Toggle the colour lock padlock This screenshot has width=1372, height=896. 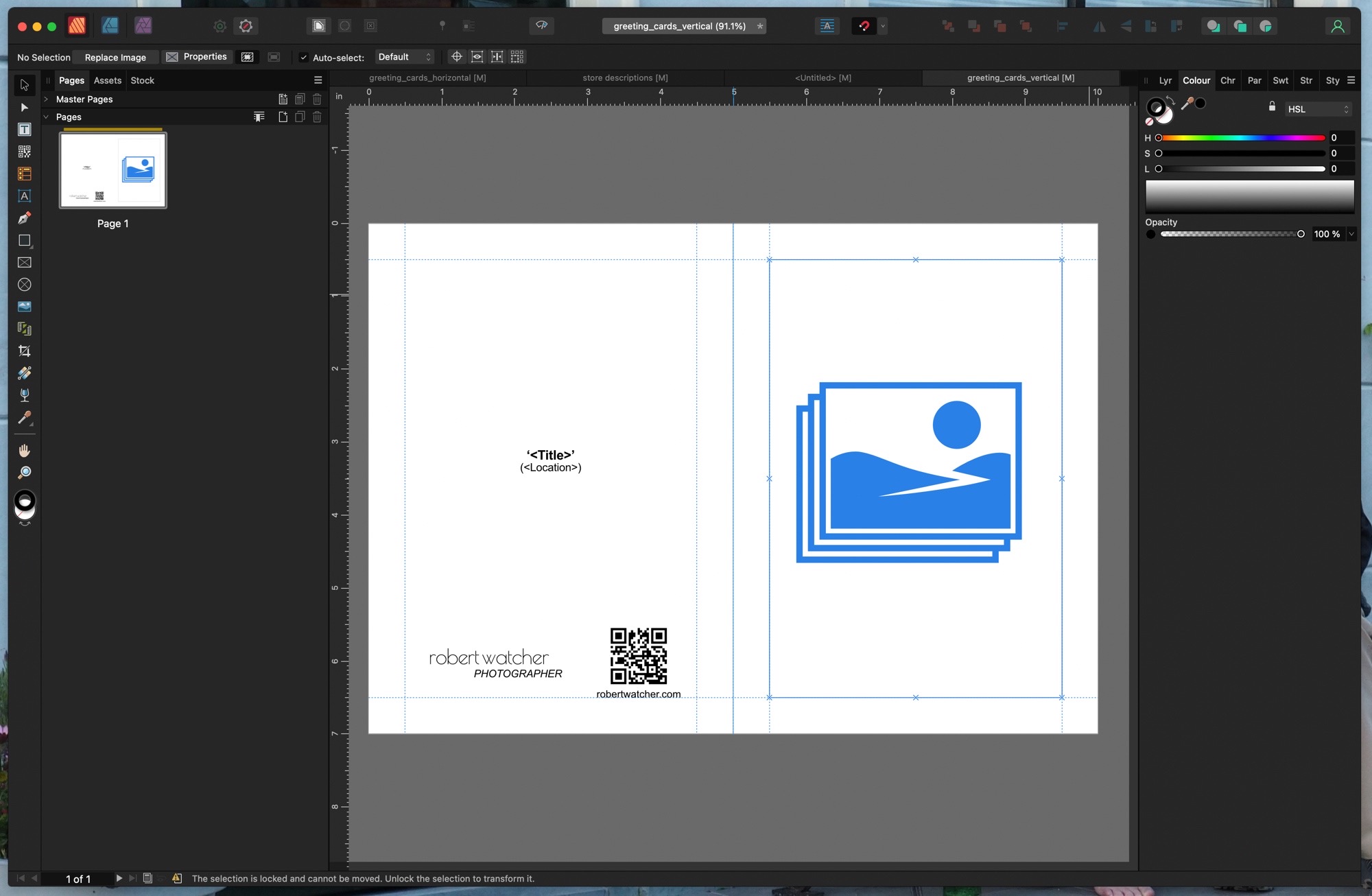(1272, 107)
